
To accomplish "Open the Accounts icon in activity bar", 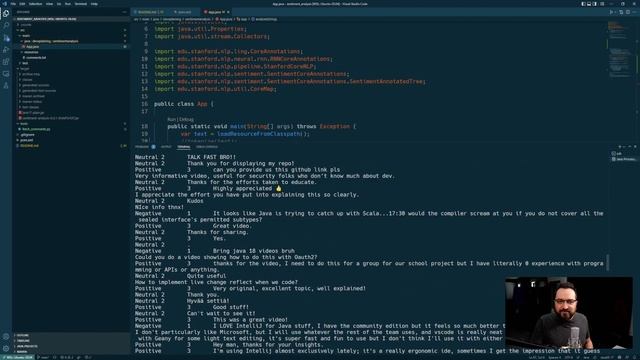I will (6, 337).
